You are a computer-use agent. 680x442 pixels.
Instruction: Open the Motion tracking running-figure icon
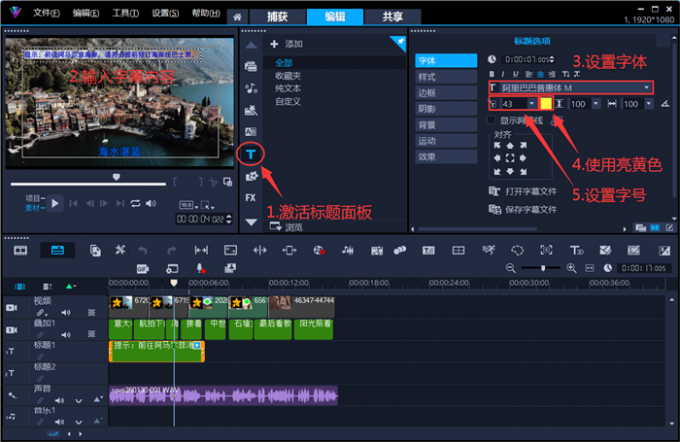pos(488,250)
